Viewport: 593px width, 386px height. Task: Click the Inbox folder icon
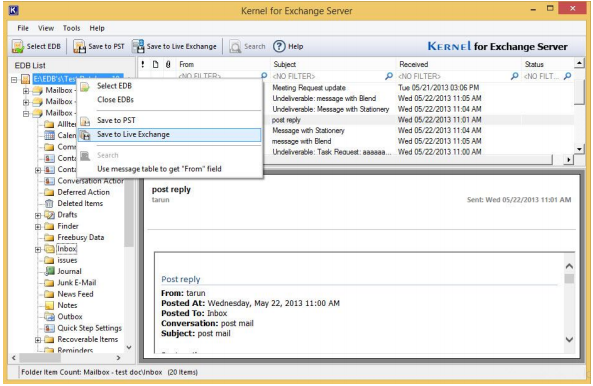(x=49, y=249)
